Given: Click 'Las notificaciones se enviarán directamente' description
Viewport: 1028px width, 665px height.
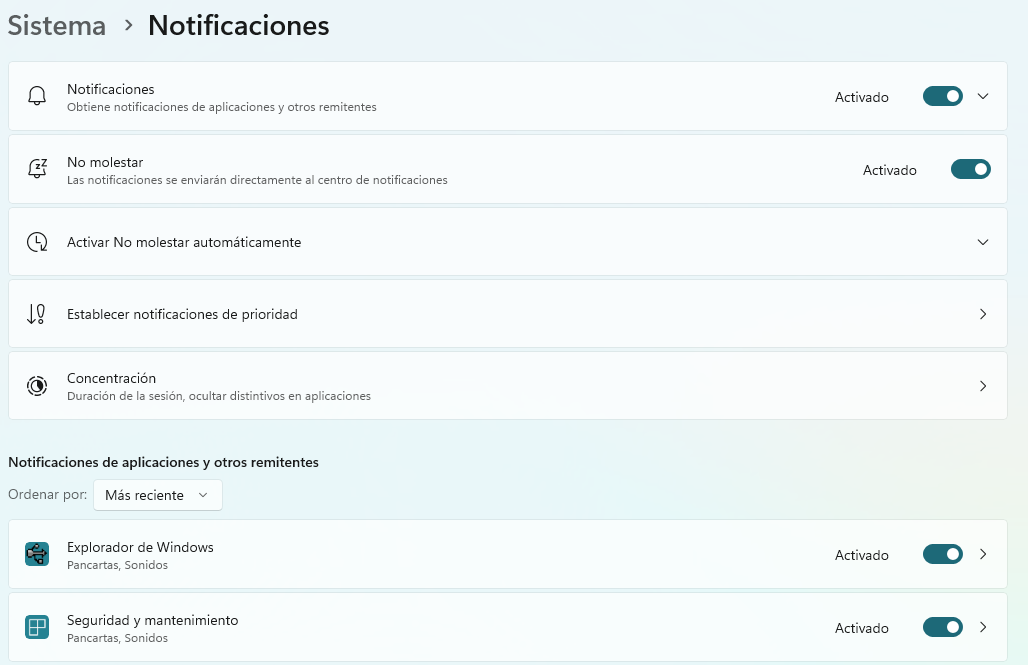Looking at the screenshot, I should 257,180.
